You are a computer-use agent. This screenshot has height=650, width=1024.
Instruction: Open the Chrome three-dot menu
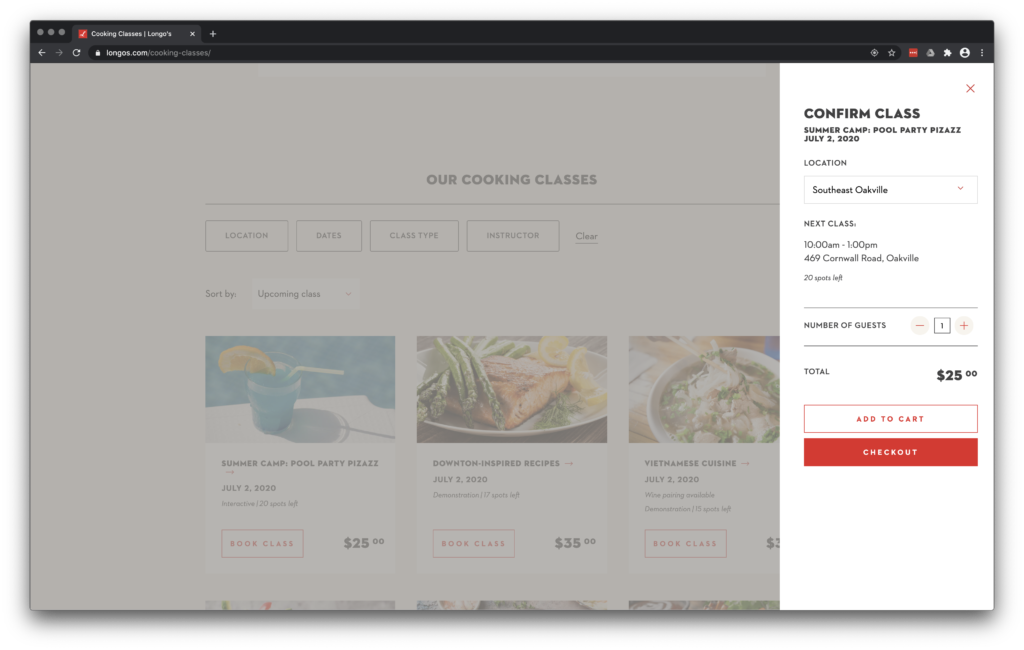tap(982, 53)
